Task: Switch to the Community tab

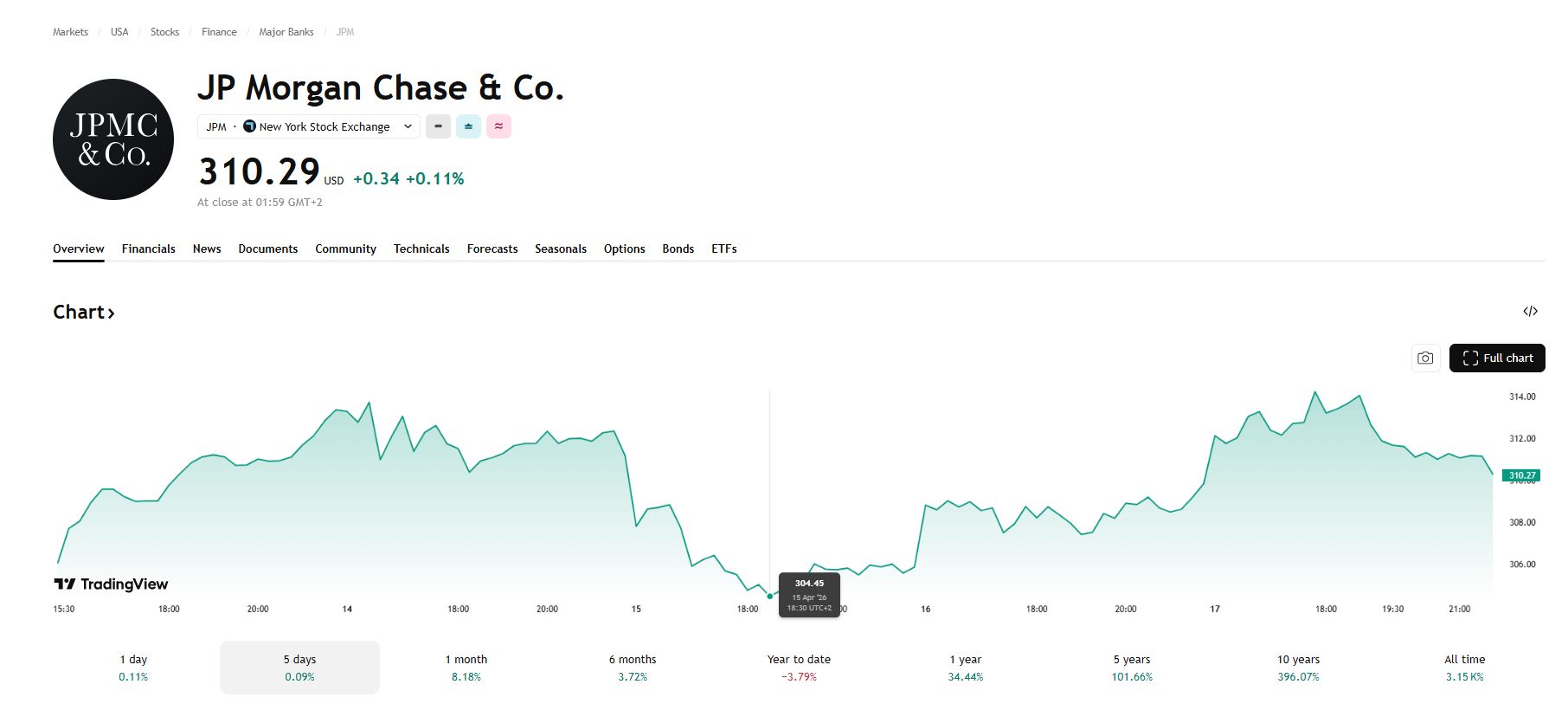Action: tap(345, 249)
